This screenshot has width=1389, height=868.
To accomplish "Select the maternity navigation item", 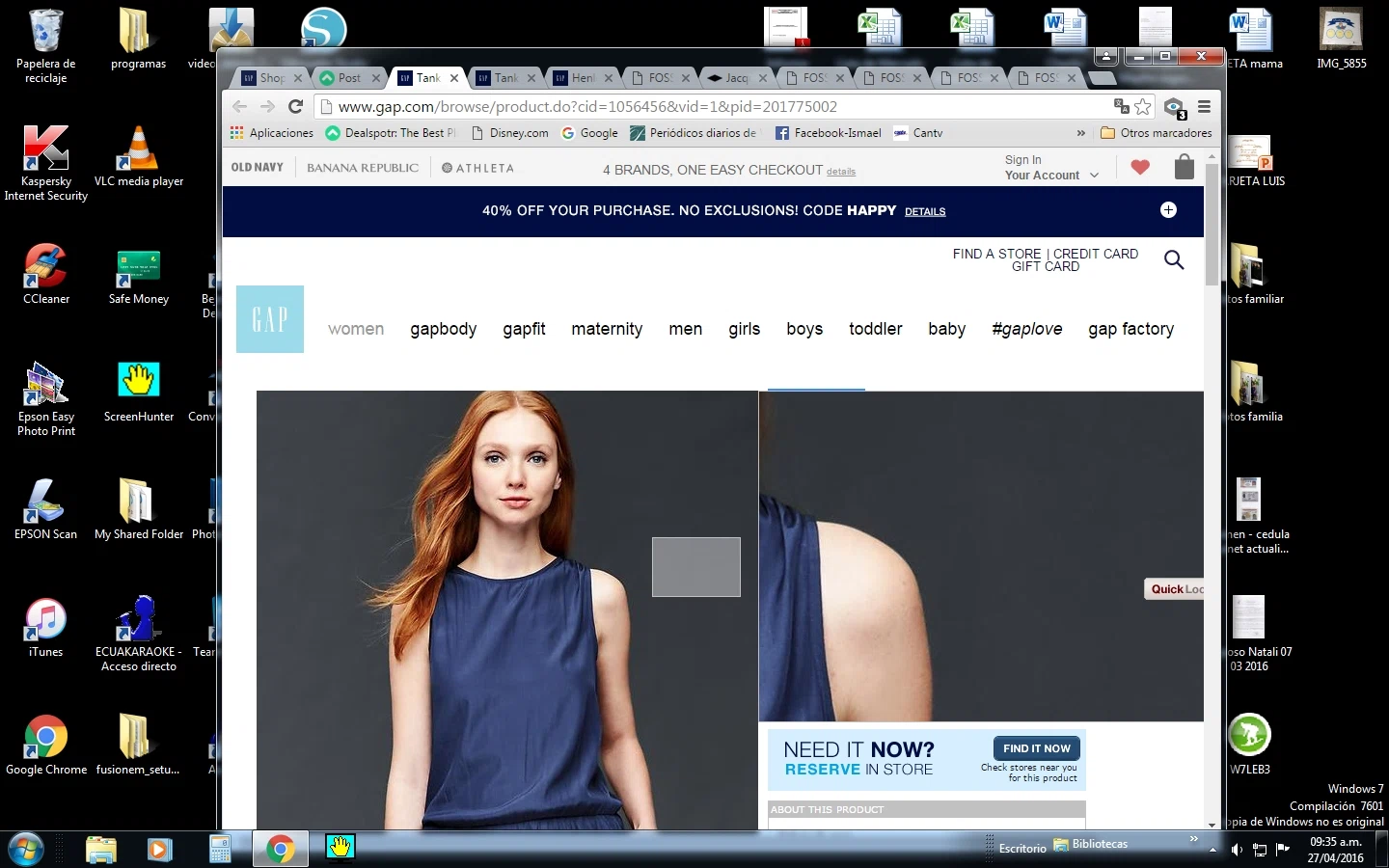I will pos(607,329).
